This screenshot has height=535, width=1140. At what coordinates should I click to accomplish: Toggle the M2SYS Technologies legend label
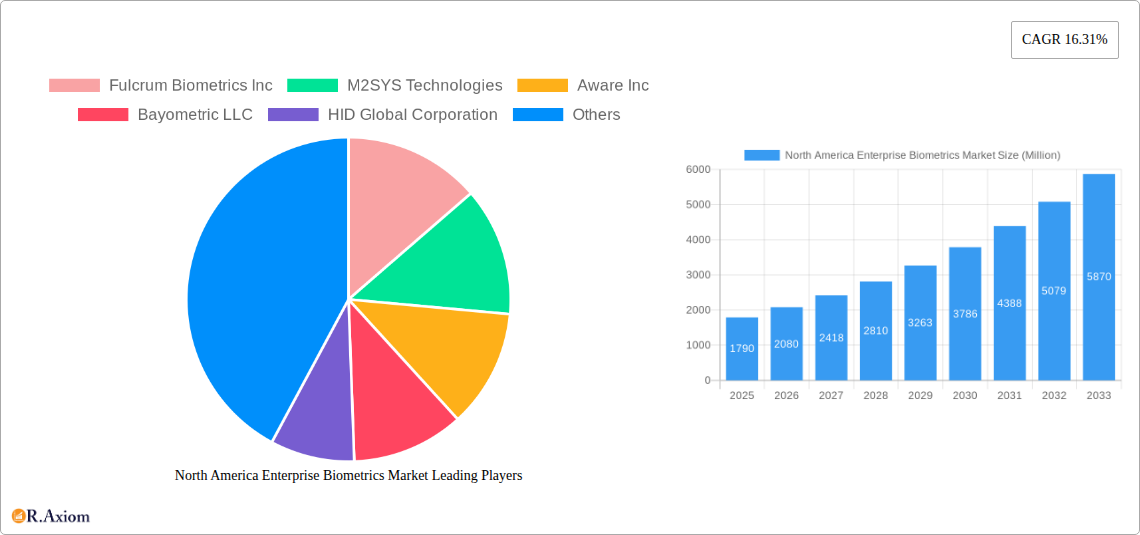coord(425,86)
